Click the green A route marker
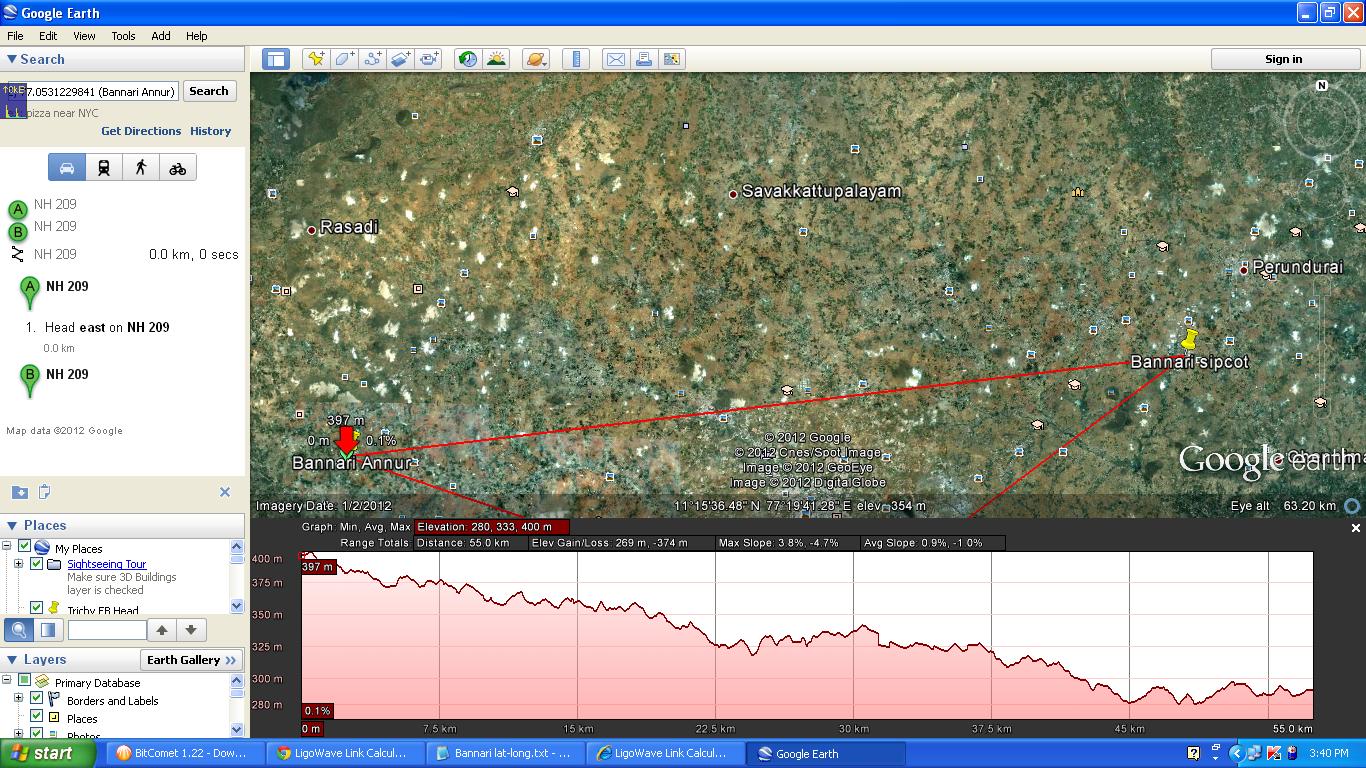1366x768 pixels. pos(30,292)
